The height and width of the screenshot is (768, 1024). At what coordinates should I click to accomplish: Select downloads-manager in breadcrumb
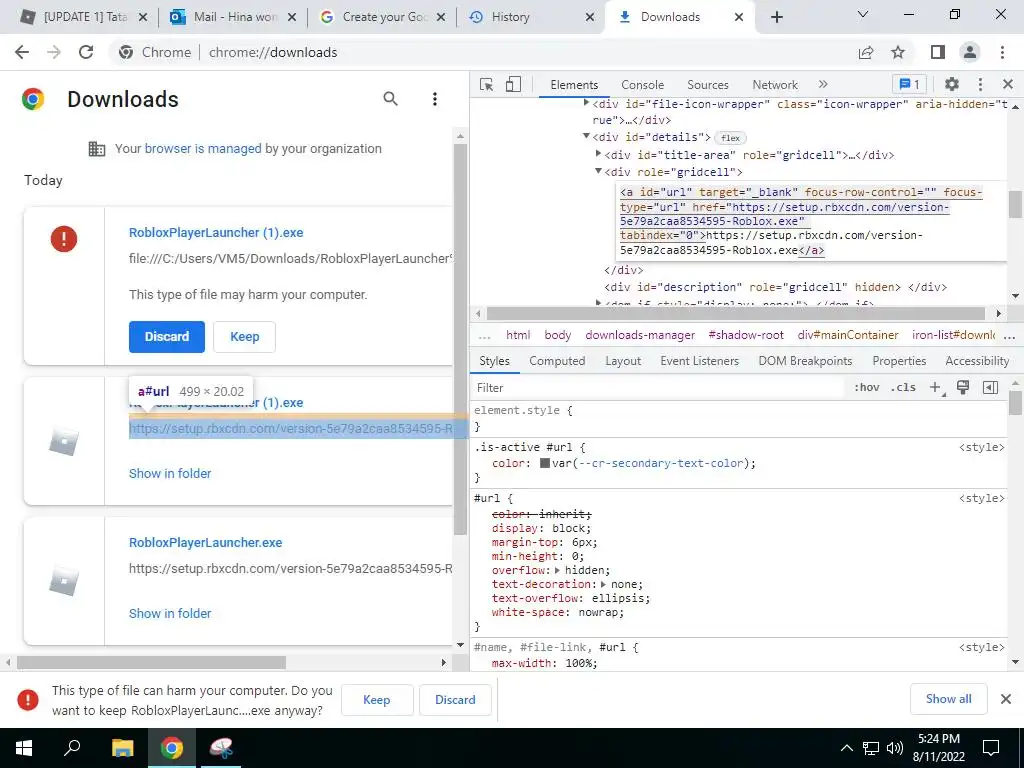coord(640,335)
